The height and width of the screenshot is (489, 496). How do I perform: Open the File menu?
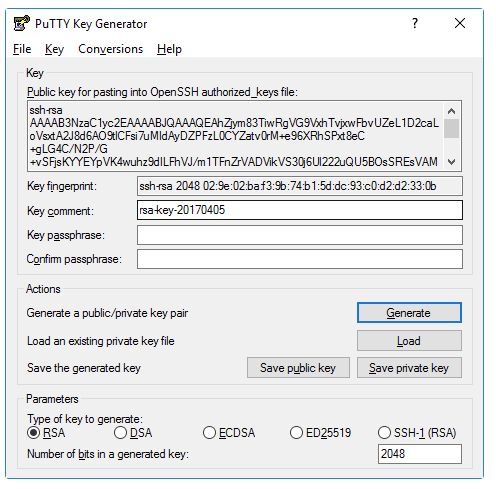(22, 49)
